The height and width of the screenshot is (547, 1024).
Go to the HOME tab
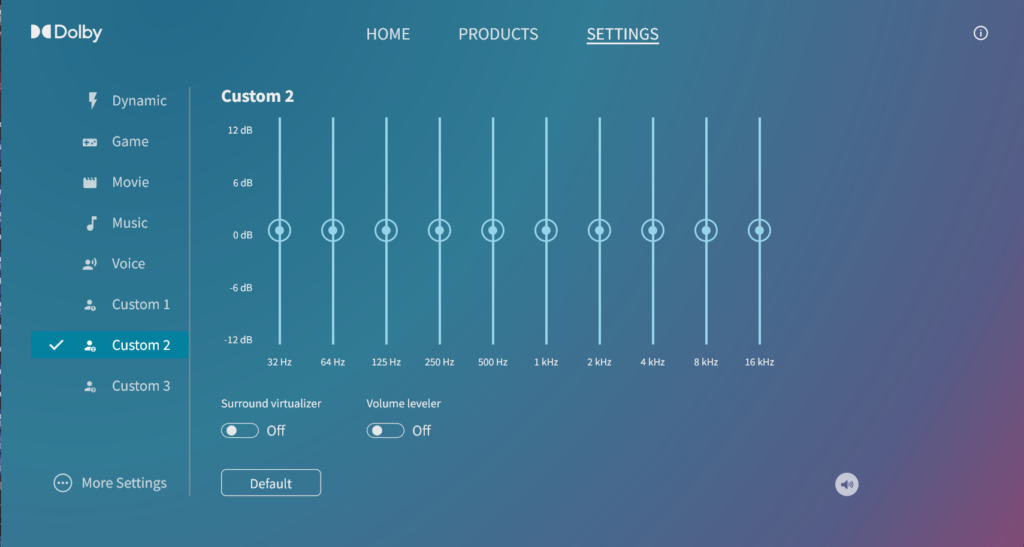pos(388,34)
